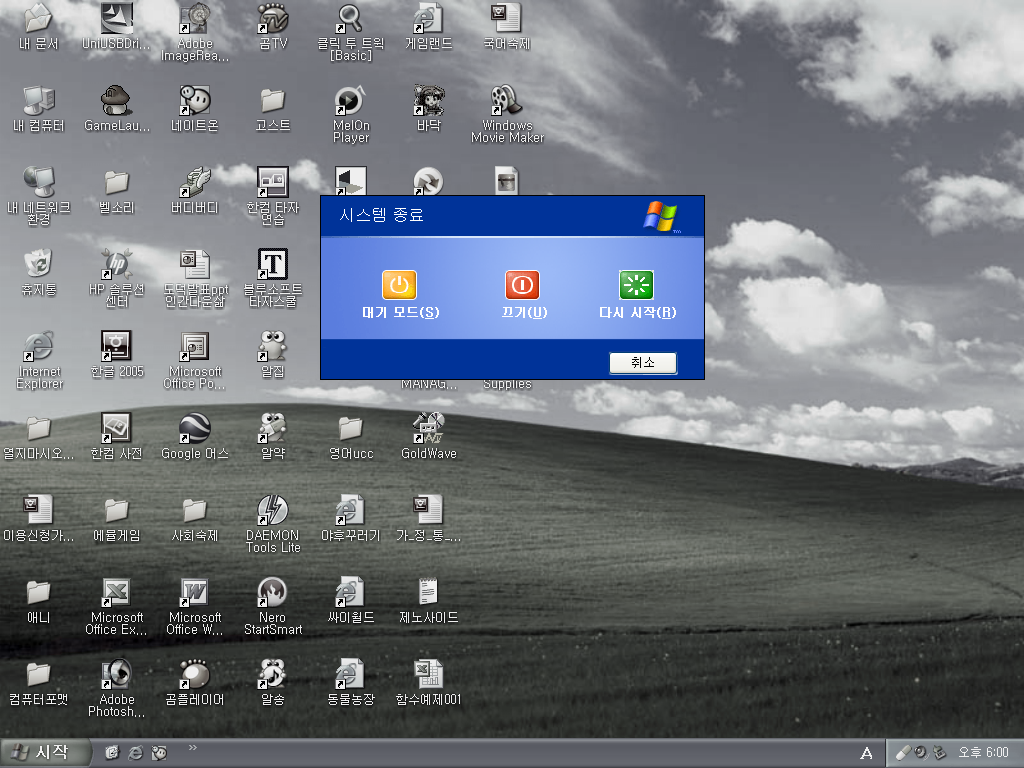Select the Microsoft Office W... shortcut
The image size is (1024, 768).
pos(195,607)
